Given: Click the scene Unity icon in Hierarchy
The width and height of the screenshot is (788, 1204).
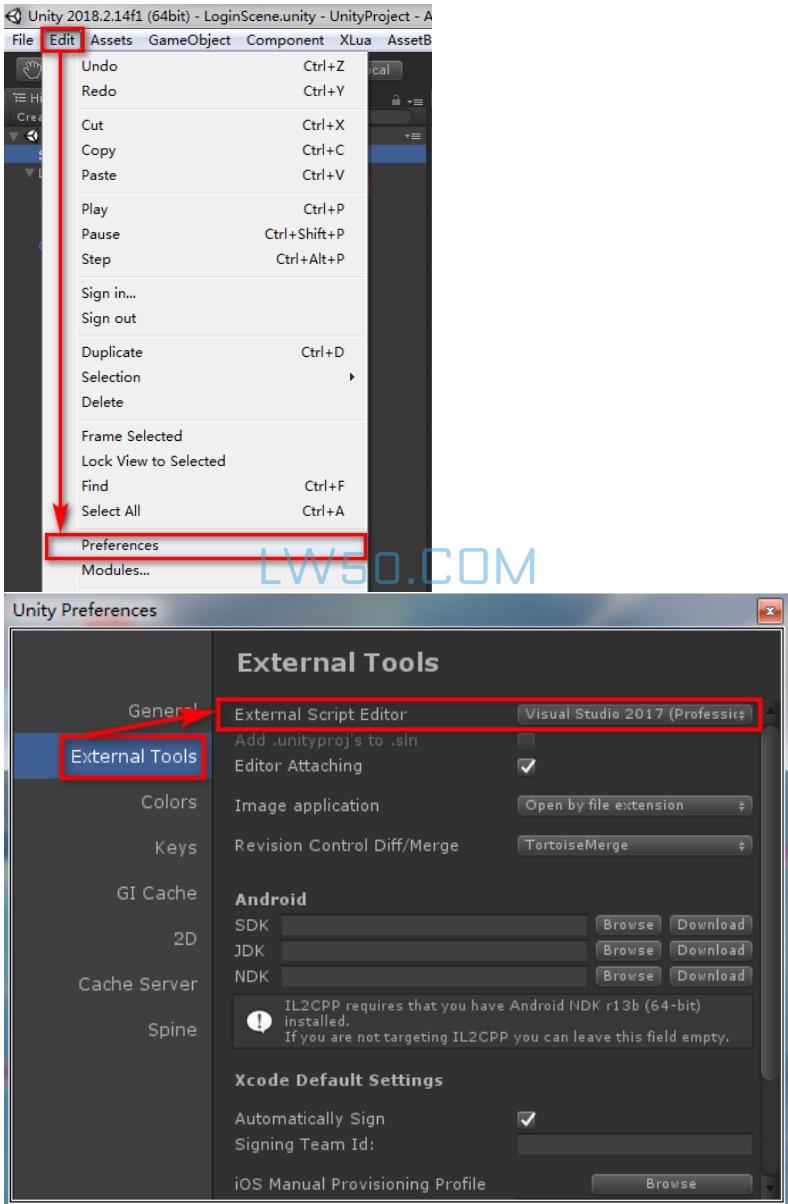Looking at the screenshot, I should 31,135.
